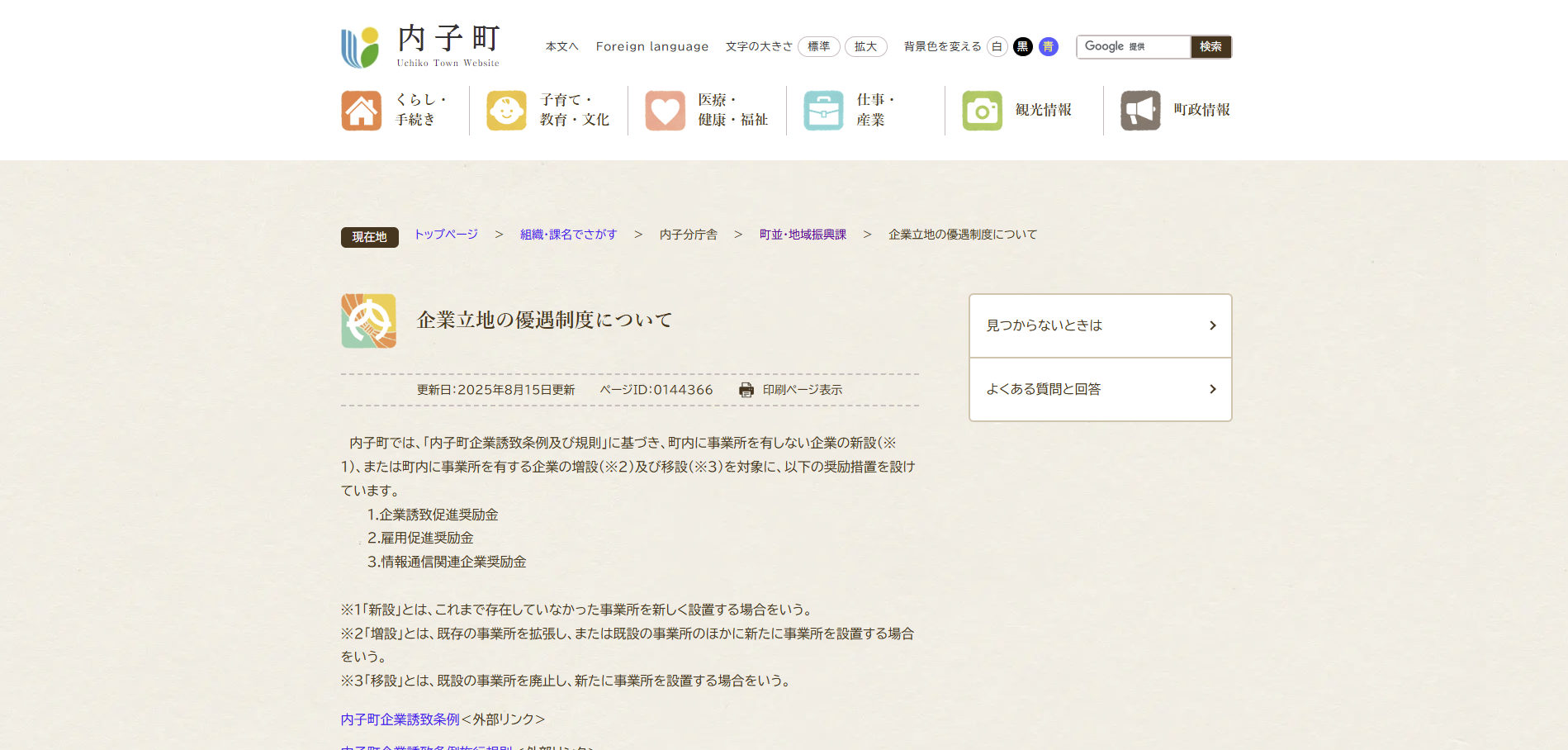Image resolution: width=1568 pixels, height=750 pixels.
Task: Click breadcrumb text 企業立地の優遇制度について
Action: [x=963, y=235]
